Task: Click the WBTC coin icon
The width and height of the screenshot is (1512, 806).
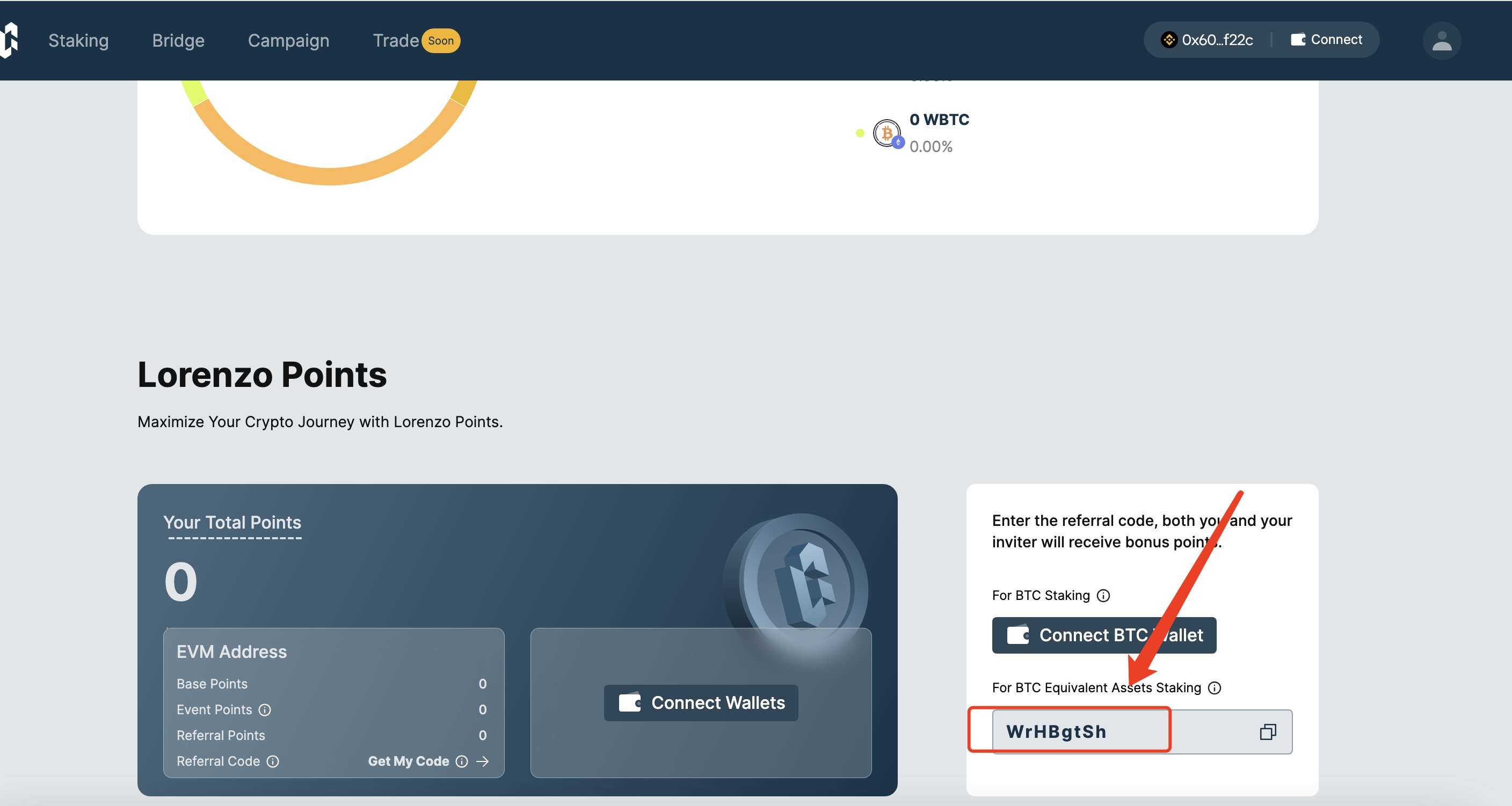Action: click(x=886, y=133)
